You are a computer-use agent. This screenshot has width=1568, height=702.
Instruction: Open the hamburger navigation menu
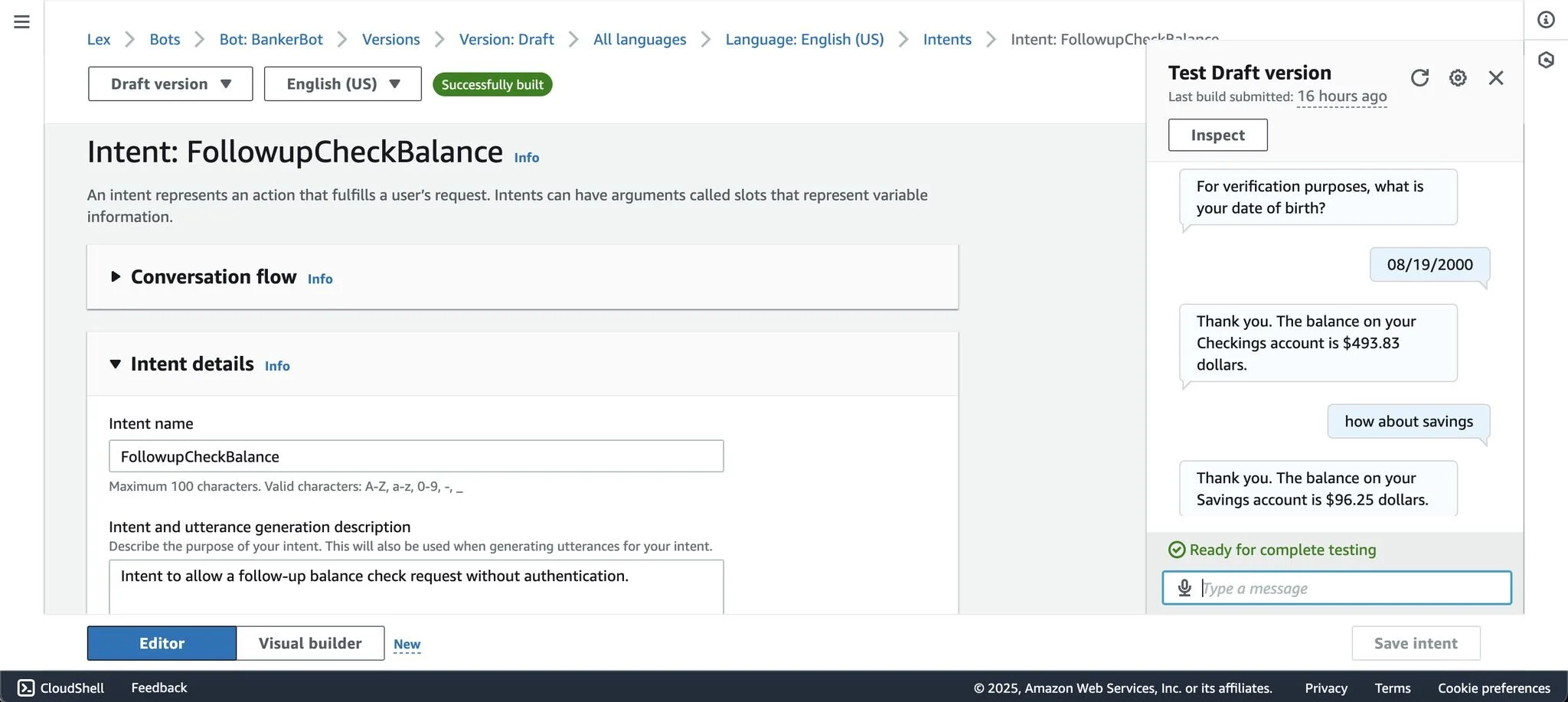coord(22,21)
